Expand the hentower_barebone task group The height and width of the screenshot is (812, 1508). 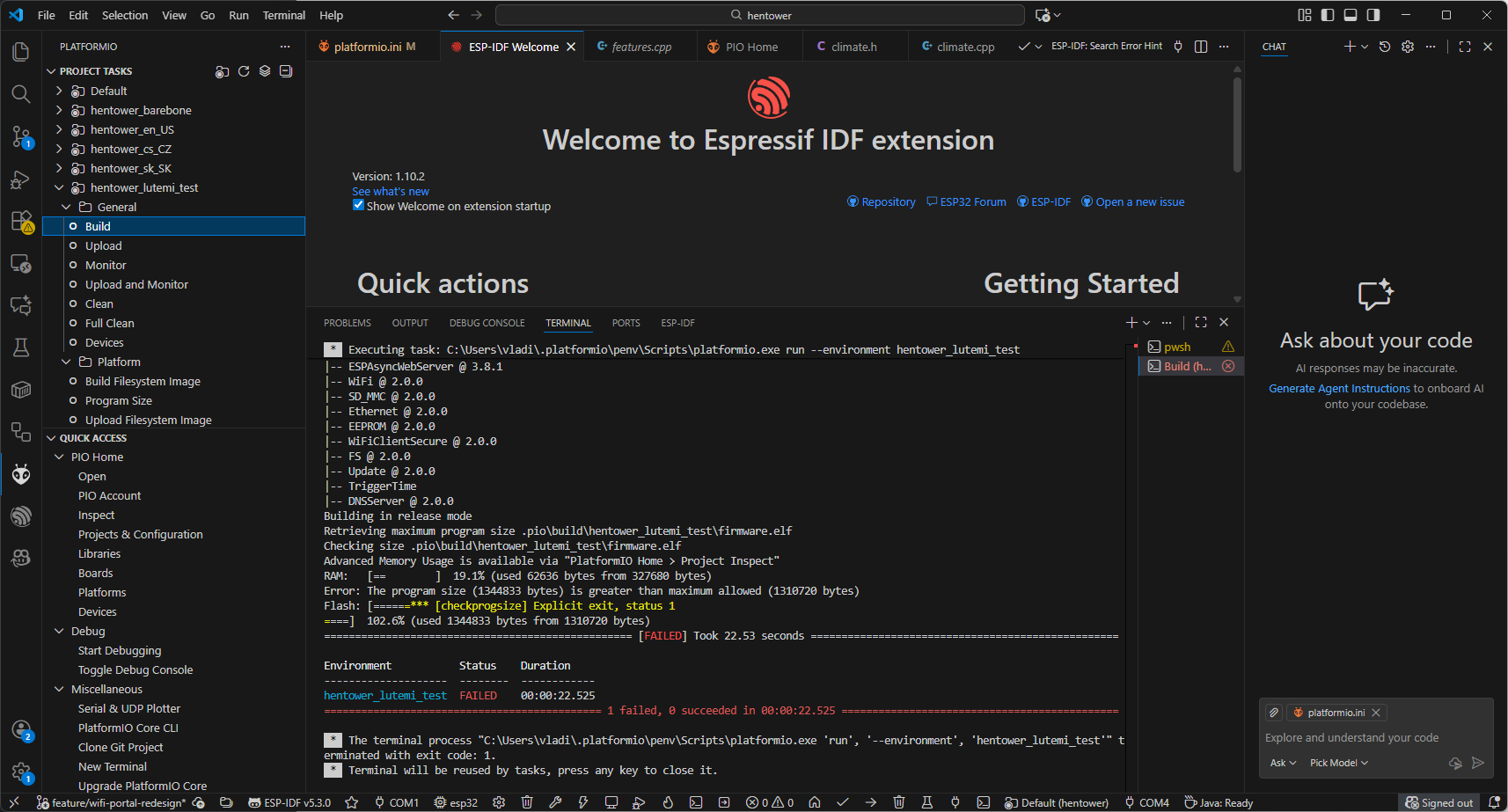59,110
